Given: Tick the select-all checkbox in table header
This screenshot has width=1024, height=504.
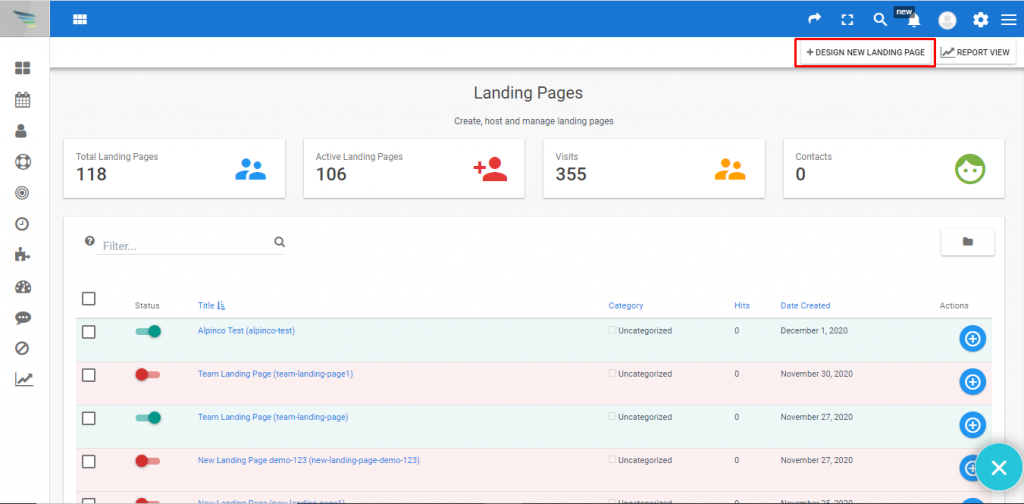Looking at the screenshot, I should [x=89, y=299].
